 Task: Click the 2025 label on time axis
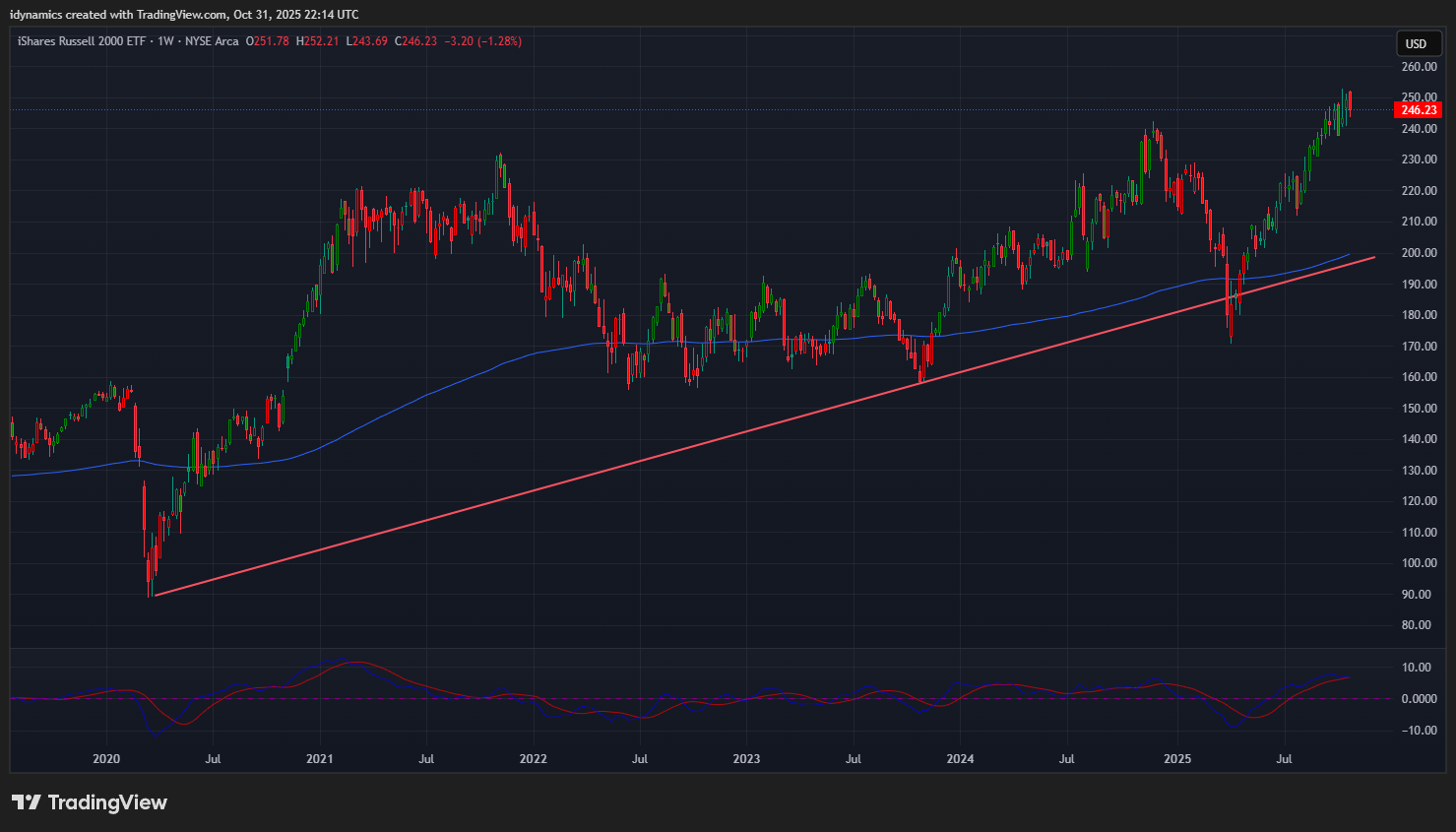pyautogui.click(x=1177, y=759)
